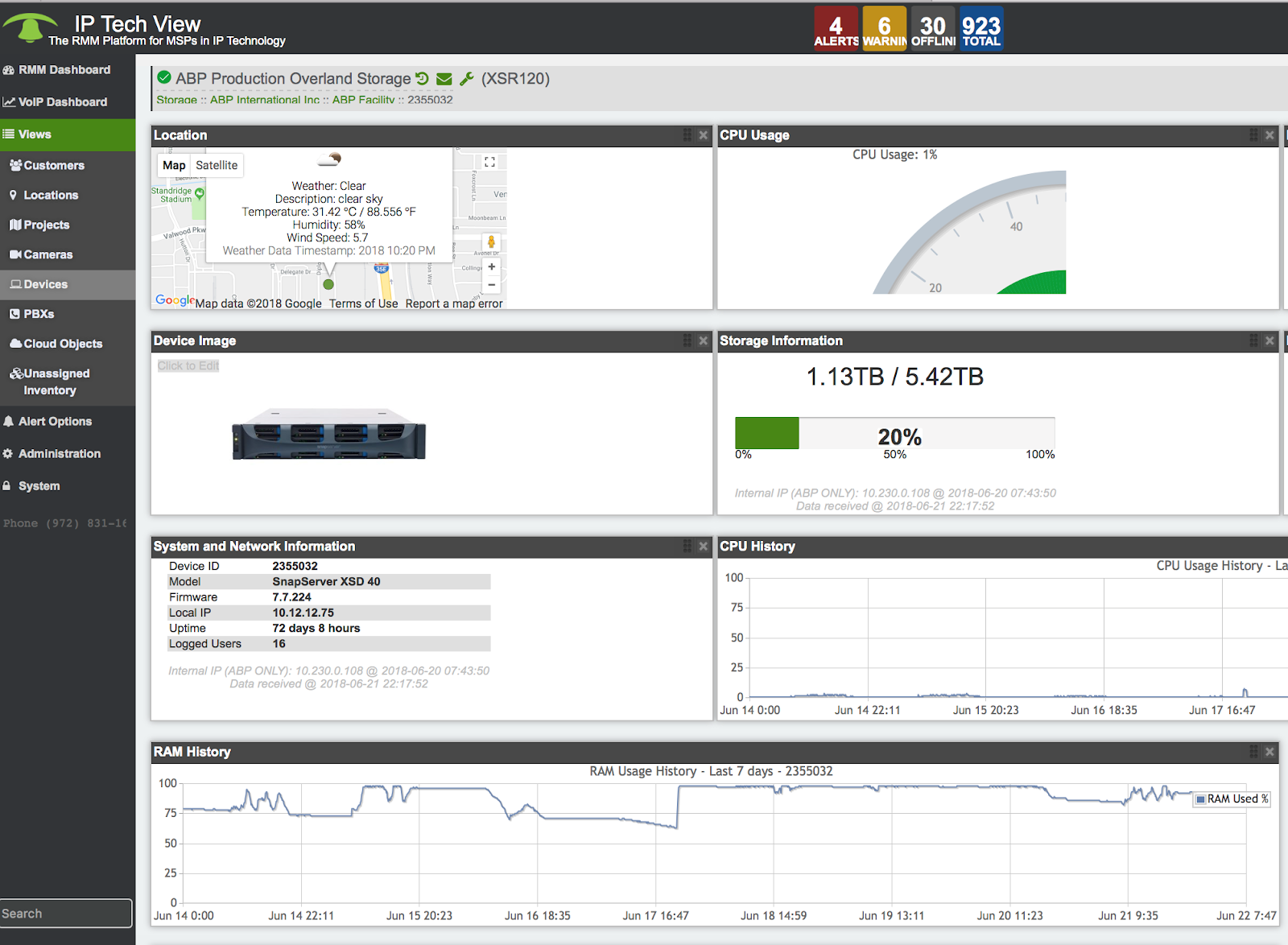Close the Location panel
This screenshot has width=1288, height=945.
click(704, 135)
